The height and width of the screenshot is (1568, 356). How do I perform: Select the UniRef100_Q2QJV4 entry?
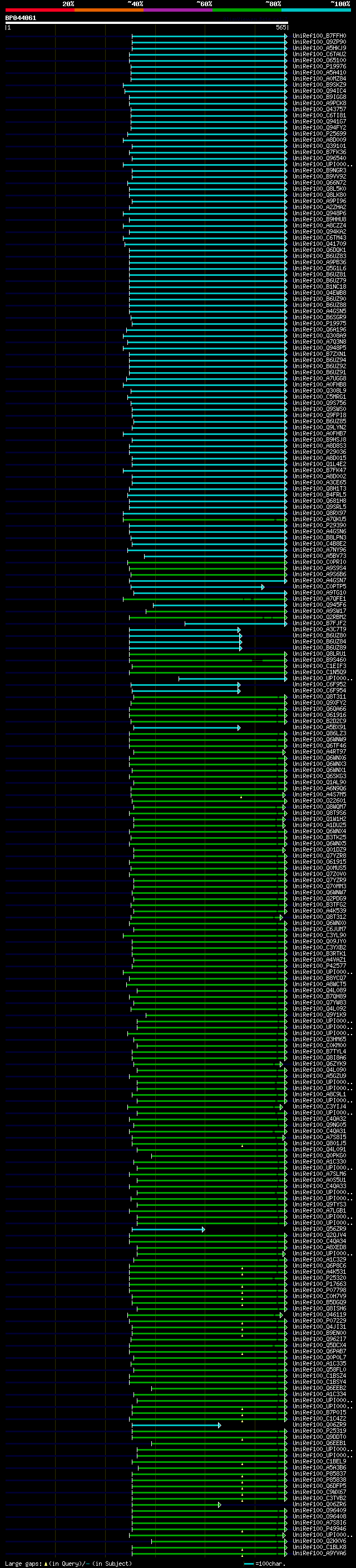[x=319, y=1235]
